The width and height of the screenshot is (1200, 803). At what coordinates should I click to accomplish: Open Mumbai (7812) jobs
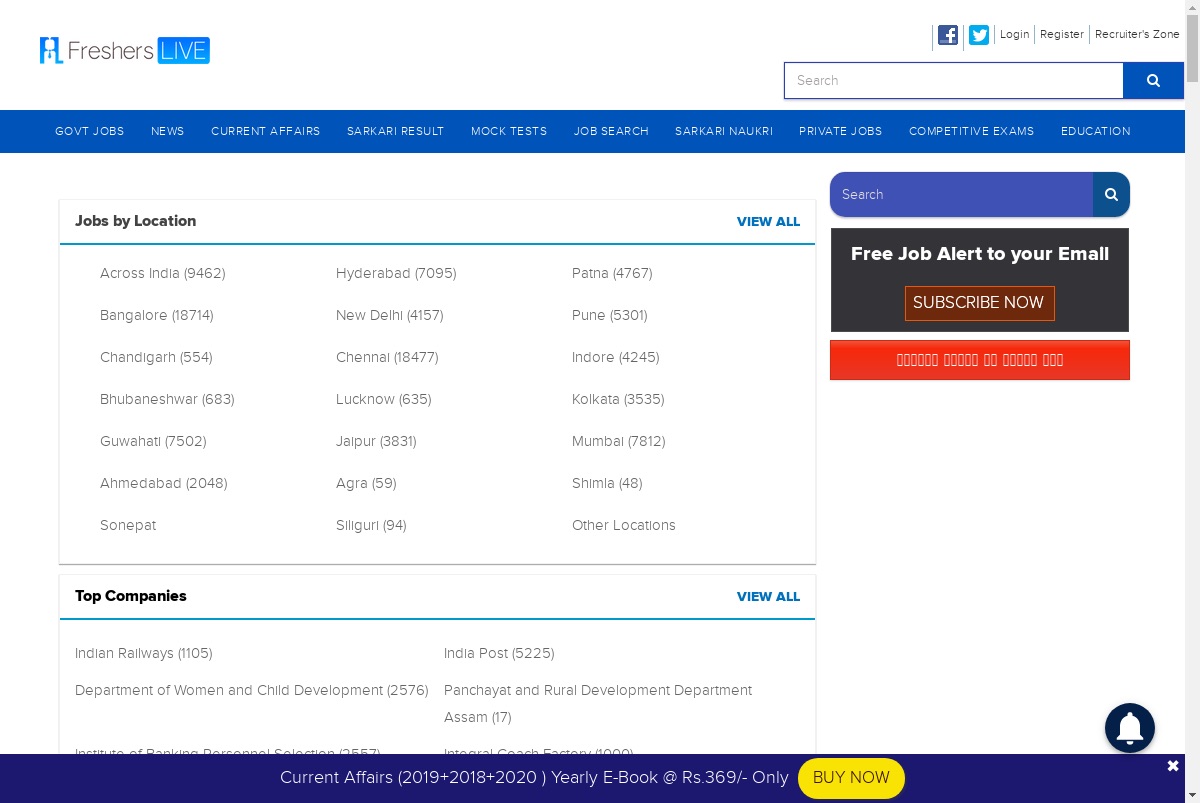619,441
